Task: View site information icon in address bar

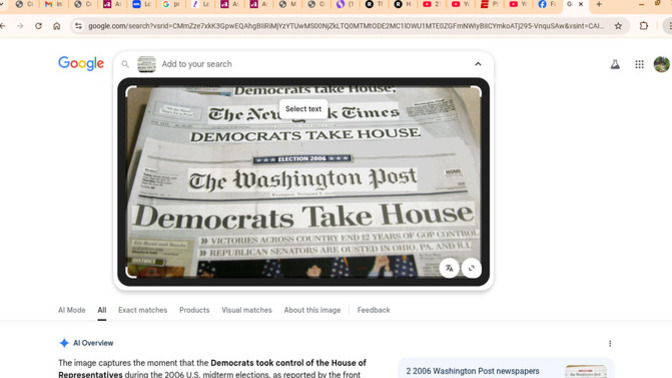Action: pyautogui.click(x=78, y=26)
